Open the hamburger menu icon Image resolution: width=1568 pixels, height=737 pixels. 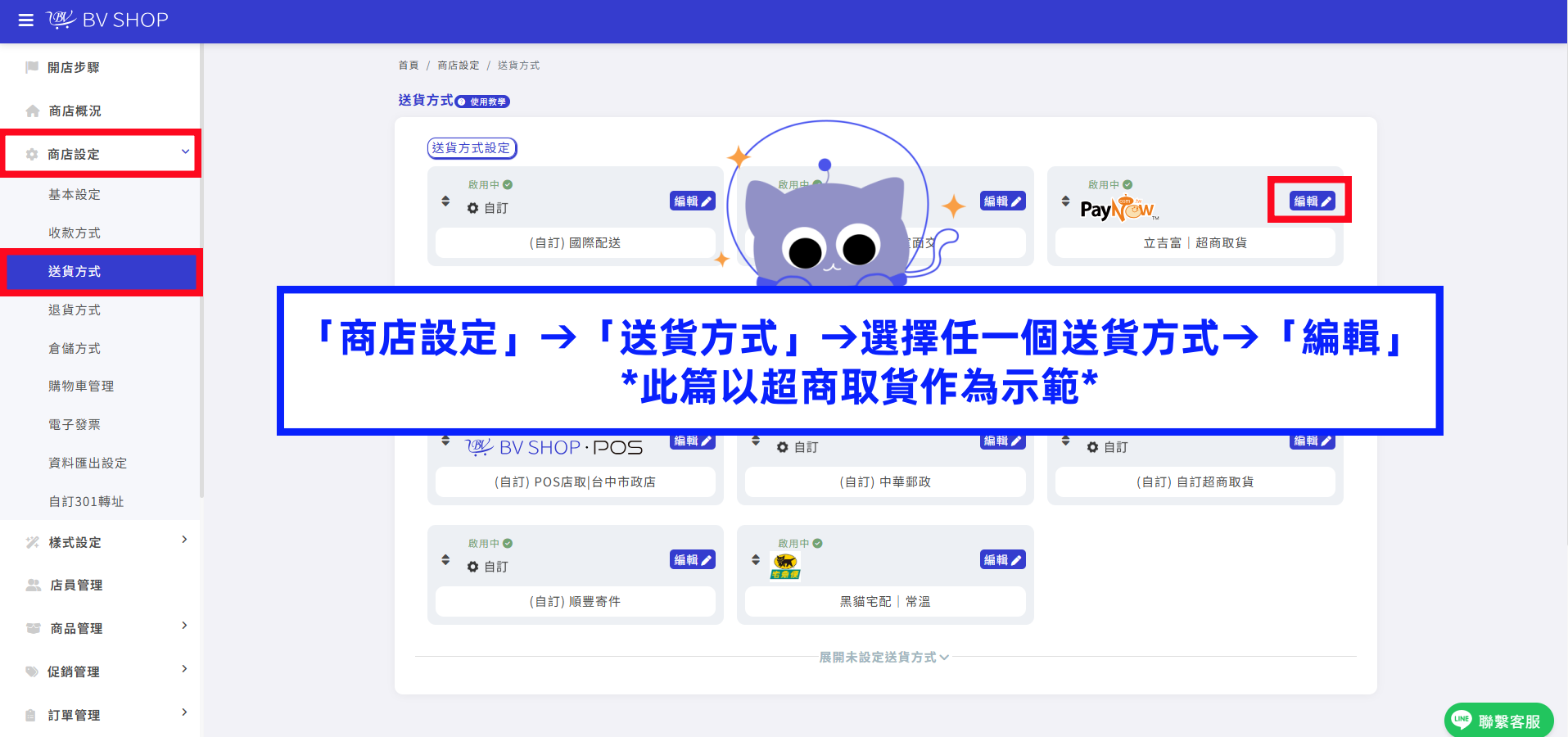click(x=26, y=20)
